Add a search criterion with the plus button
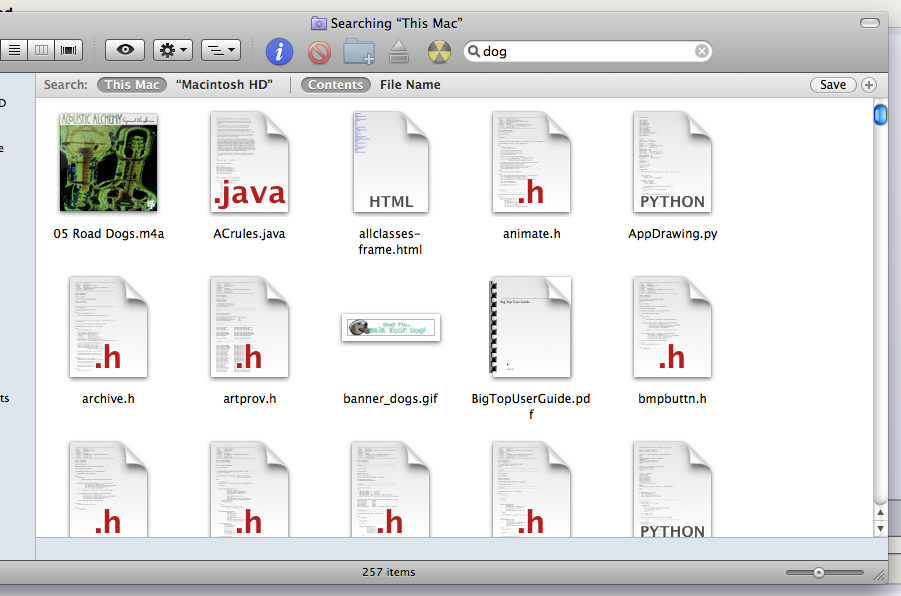This screenshot has height=596, width=901. coord(868,85)
